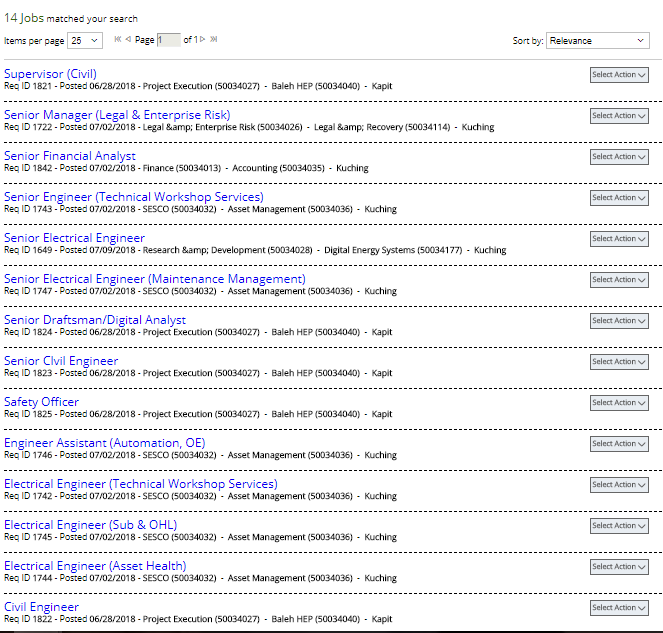Screen dimensions: 663x633
Task: Expand Select Action for Senior Financial Analyst
Action: pyautogui.click(x=619, y=157)
